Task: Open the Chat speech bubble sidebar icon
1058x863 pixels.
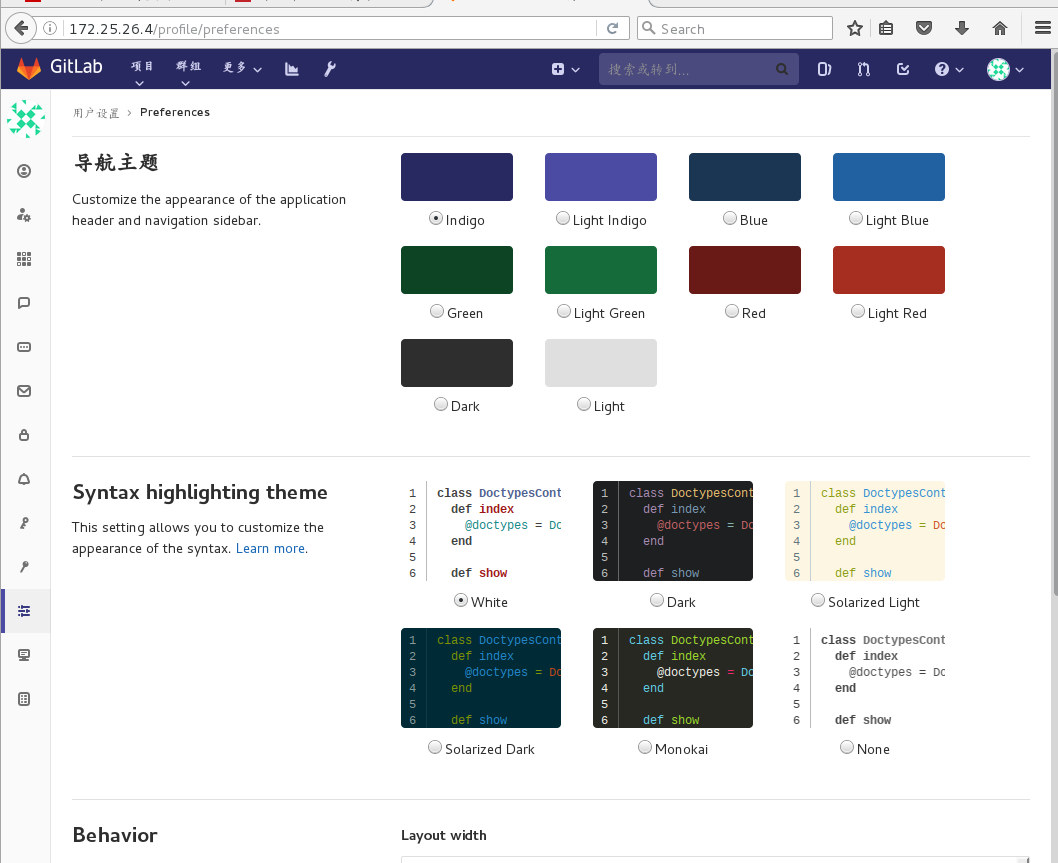Action: [x=24, y=303]
